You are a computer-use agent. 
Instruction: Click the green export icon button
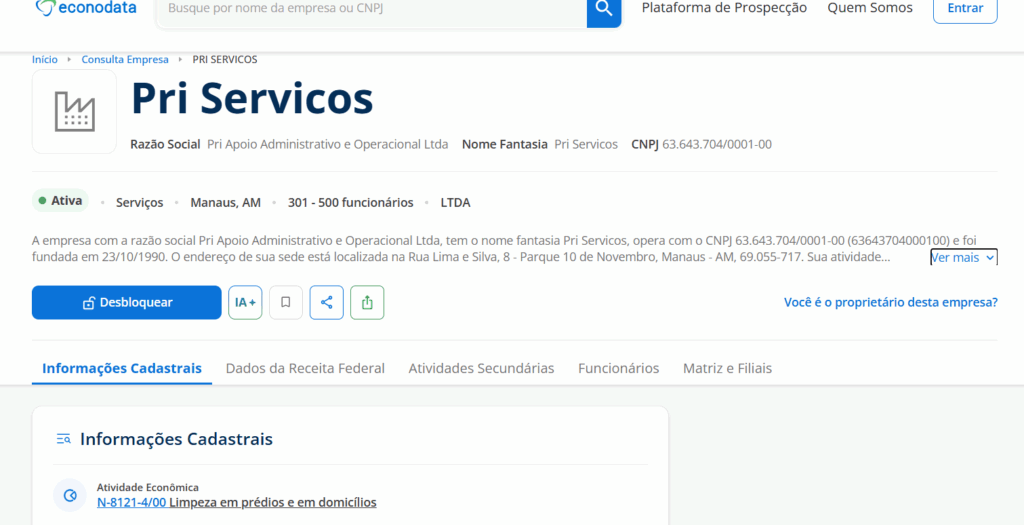coord(367,302)
